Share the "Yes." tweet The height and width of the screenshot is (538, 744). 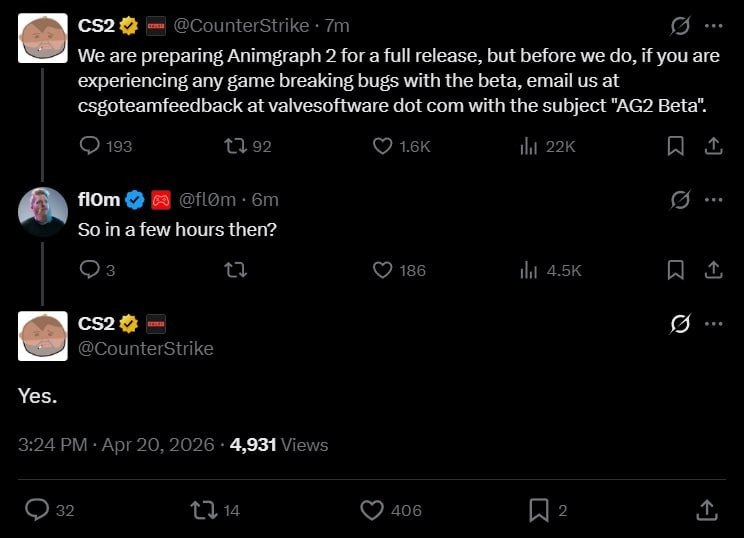pos(708,510)
